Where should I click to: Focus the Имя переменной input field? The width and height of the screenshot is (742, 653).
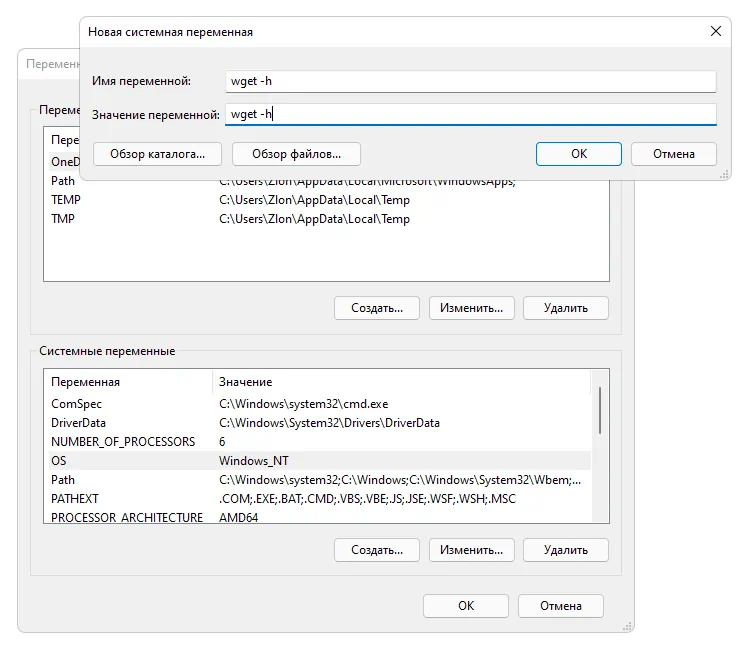tap(470, 81)
